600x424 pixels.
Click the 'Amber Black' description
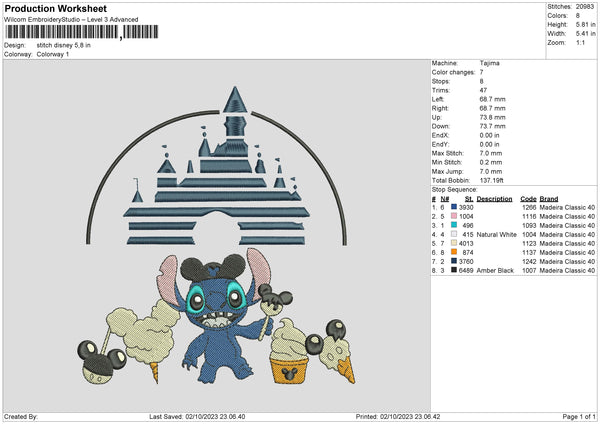pos(495,271)
